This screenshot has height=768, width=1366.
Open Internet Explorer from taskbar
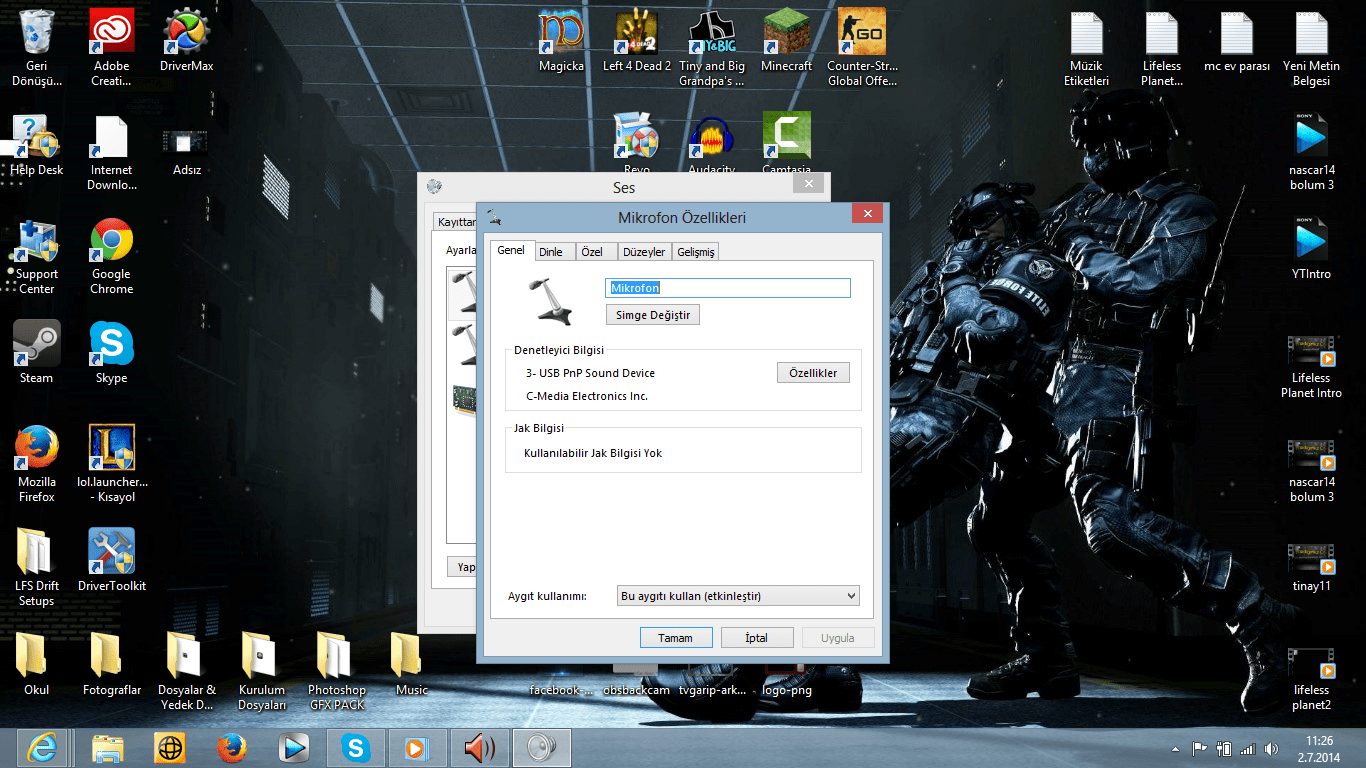pyautogui.click(x=42, y=747)
